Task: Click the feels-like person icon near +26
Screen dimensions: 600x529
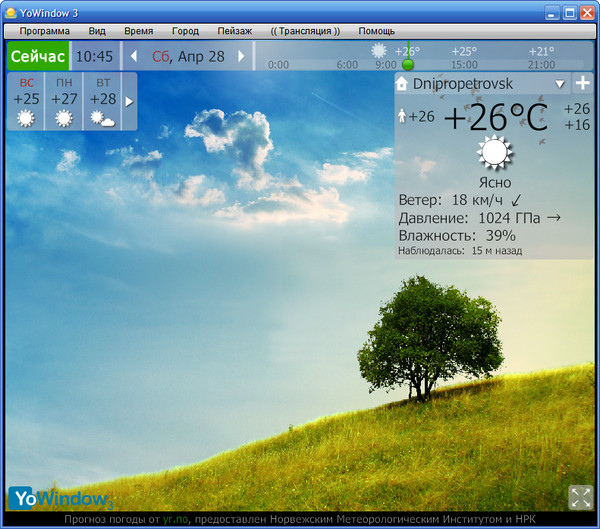Action: click(x=402, y=116)
